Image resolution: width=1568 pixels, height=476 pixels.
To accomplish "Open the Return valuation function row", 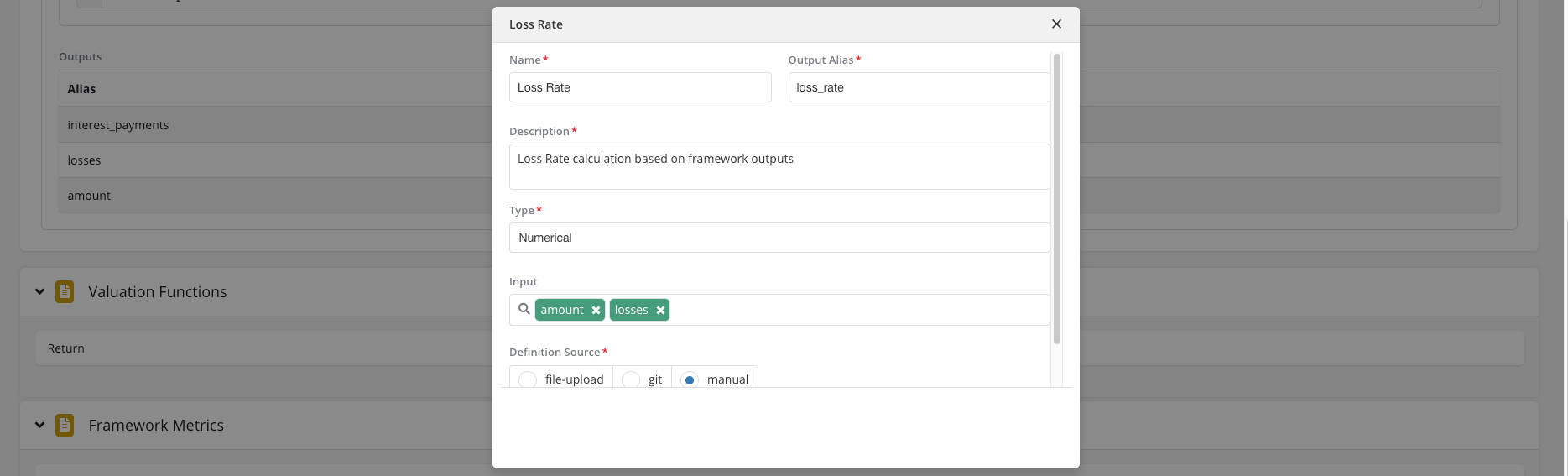I will 252,348.
